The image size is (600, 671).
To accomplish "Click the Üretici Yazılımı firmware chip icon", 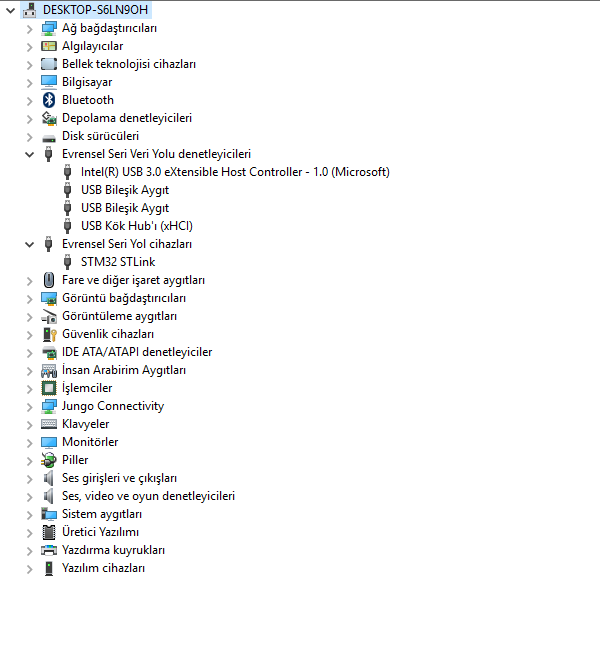I will click(x=49, y=532).
